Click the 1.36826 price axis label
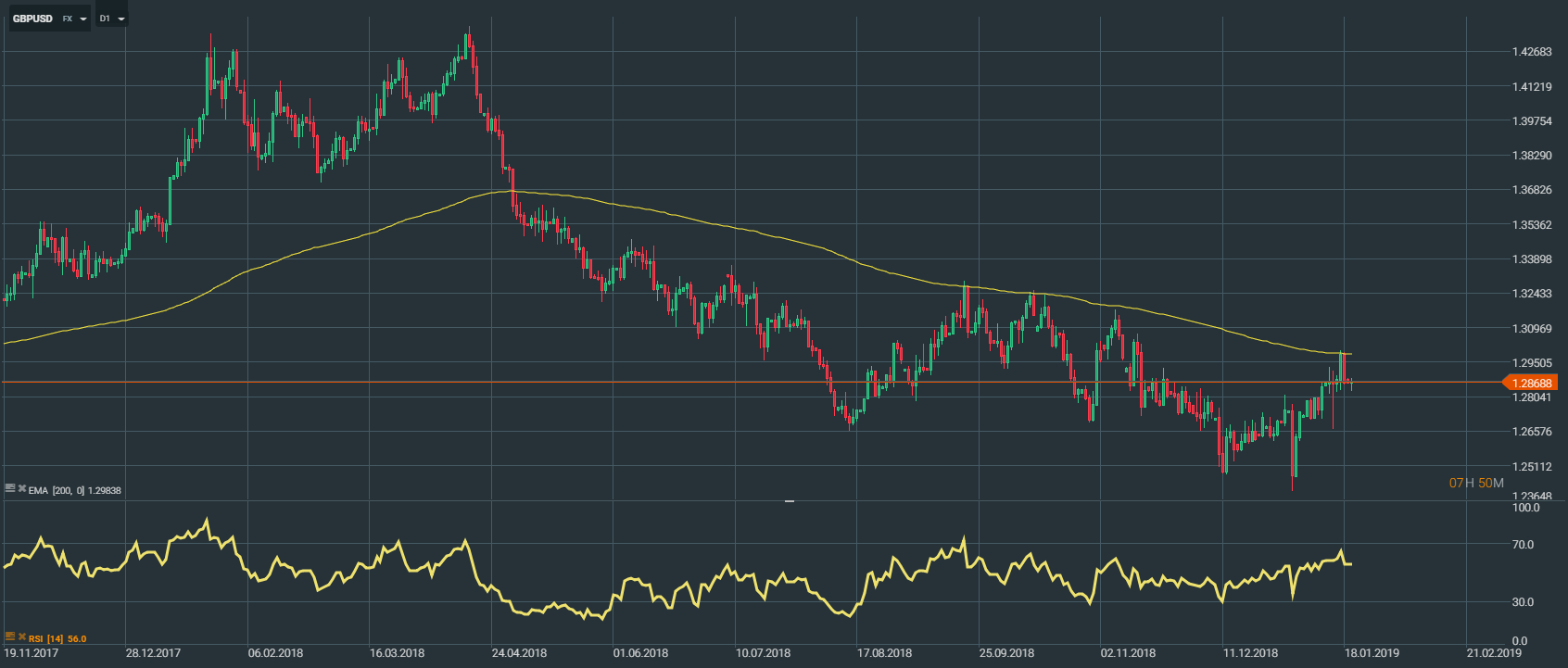This screenshot has height=668, width=1568. (x=1532, y=190)
